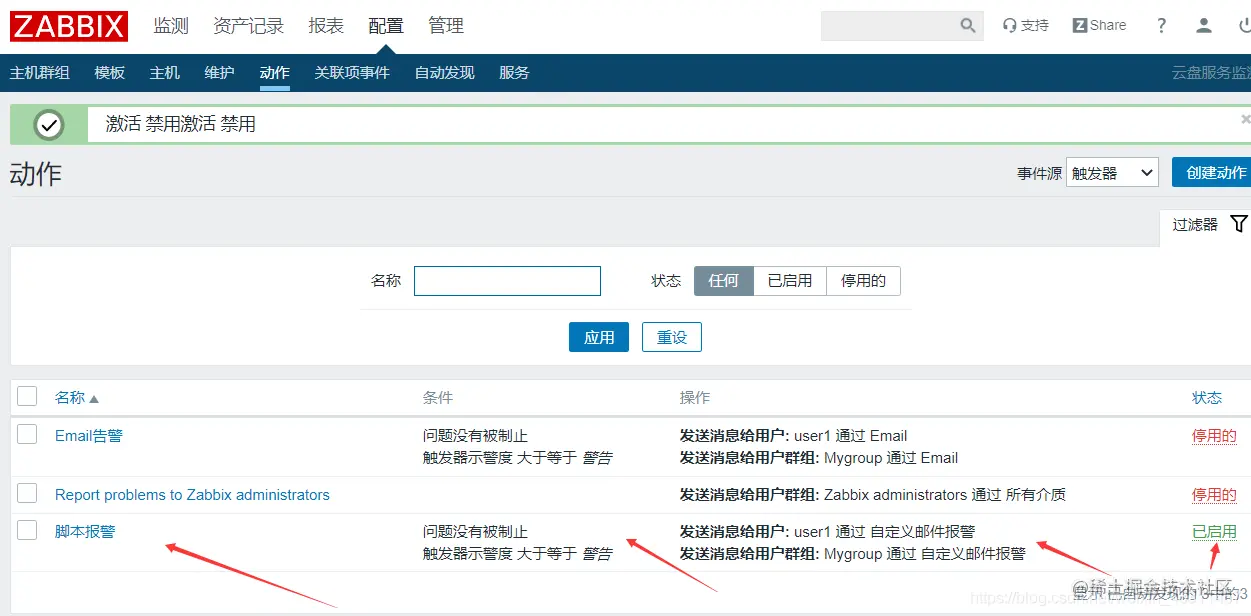1251x616 pixels.
Task: Close the success message banner
Action: tap(1245, 119)
